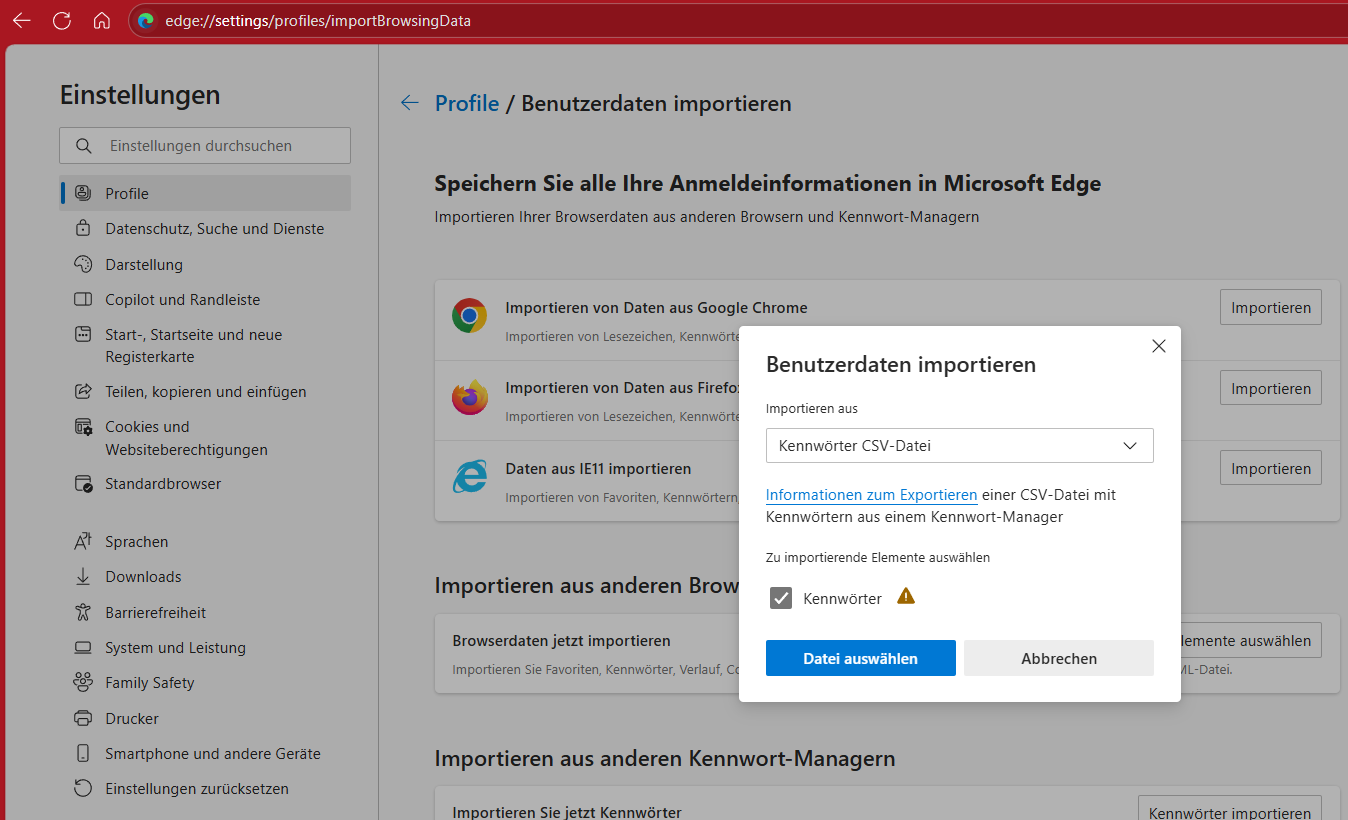
Task: Click the Importieren von Daten aus Google Chrome title
Action: tap(656, 308)
